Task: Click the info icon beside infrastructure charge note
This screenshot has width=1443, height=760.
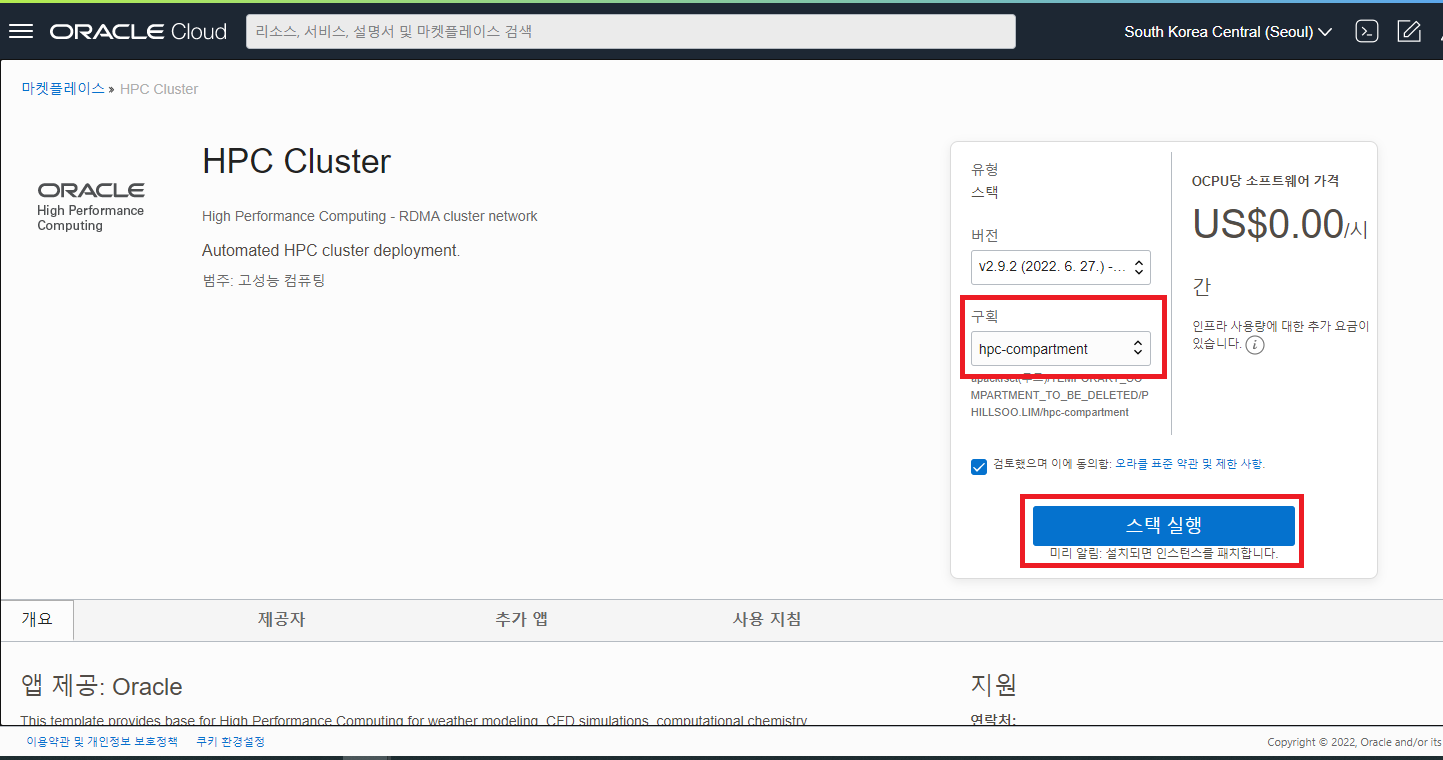Action: 1255,345
